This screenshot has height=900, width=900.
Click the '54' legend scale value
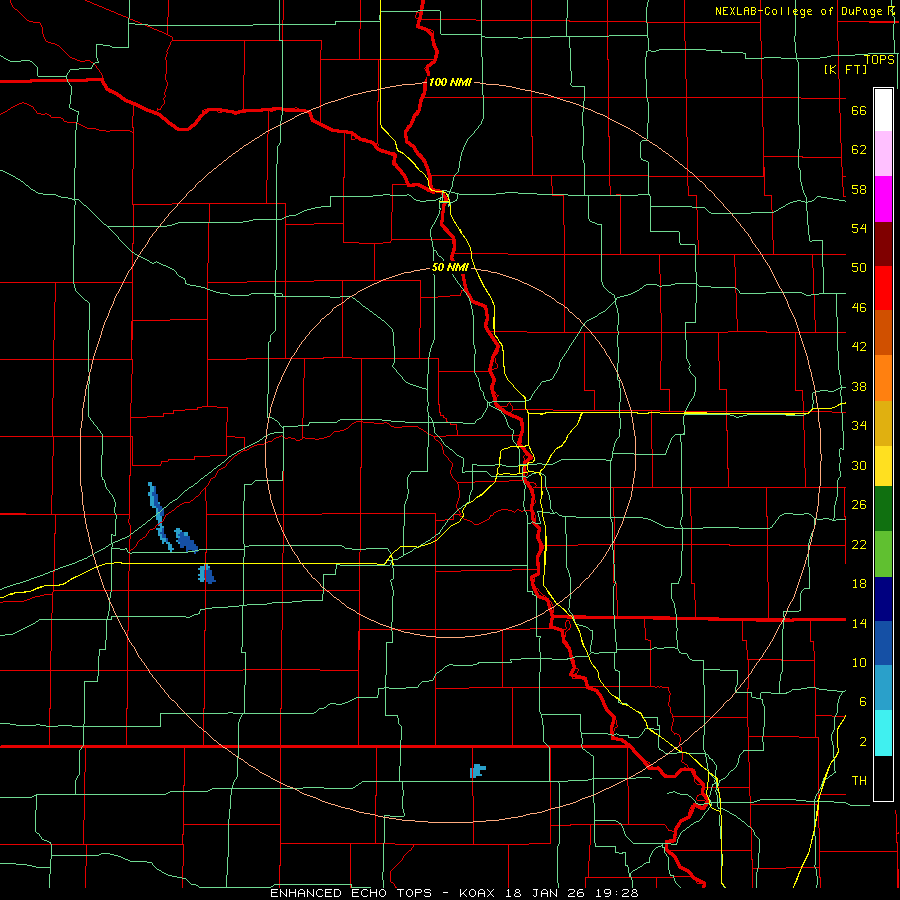click(859, 228)
